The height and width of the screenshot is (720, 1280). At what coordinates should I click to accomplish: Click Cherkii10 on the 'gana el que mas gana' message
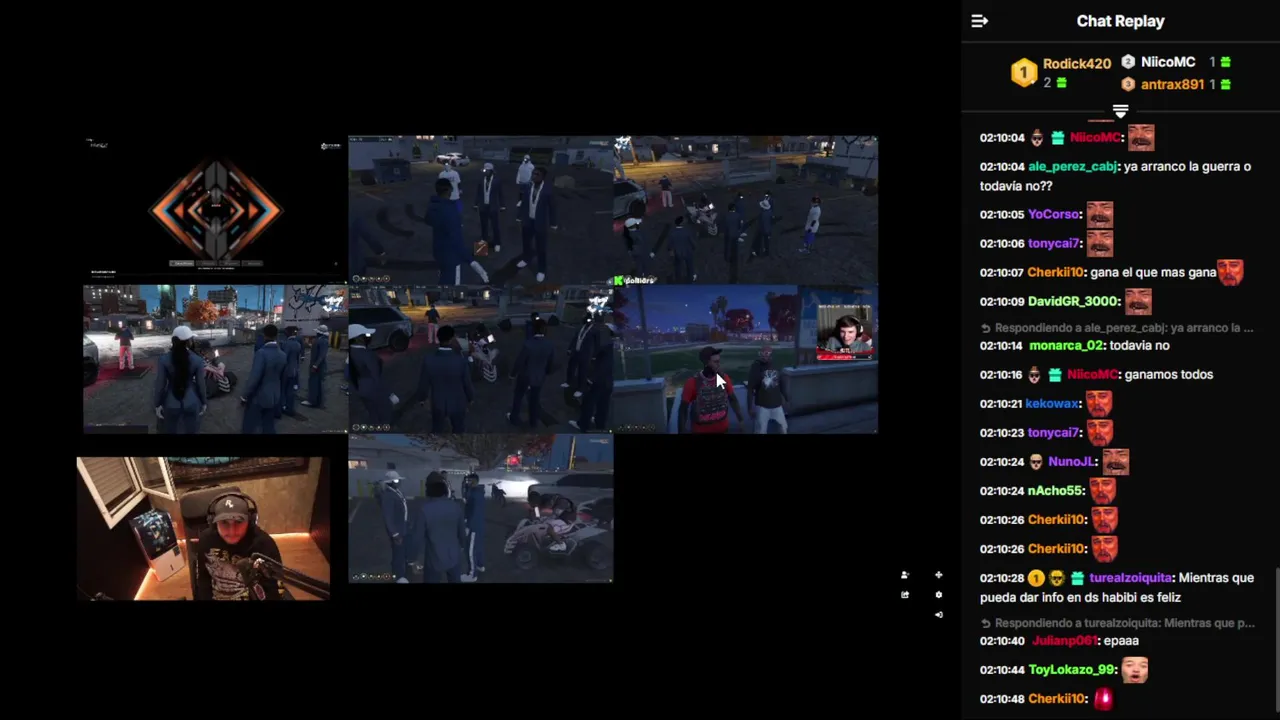(x=1056, y=273)
